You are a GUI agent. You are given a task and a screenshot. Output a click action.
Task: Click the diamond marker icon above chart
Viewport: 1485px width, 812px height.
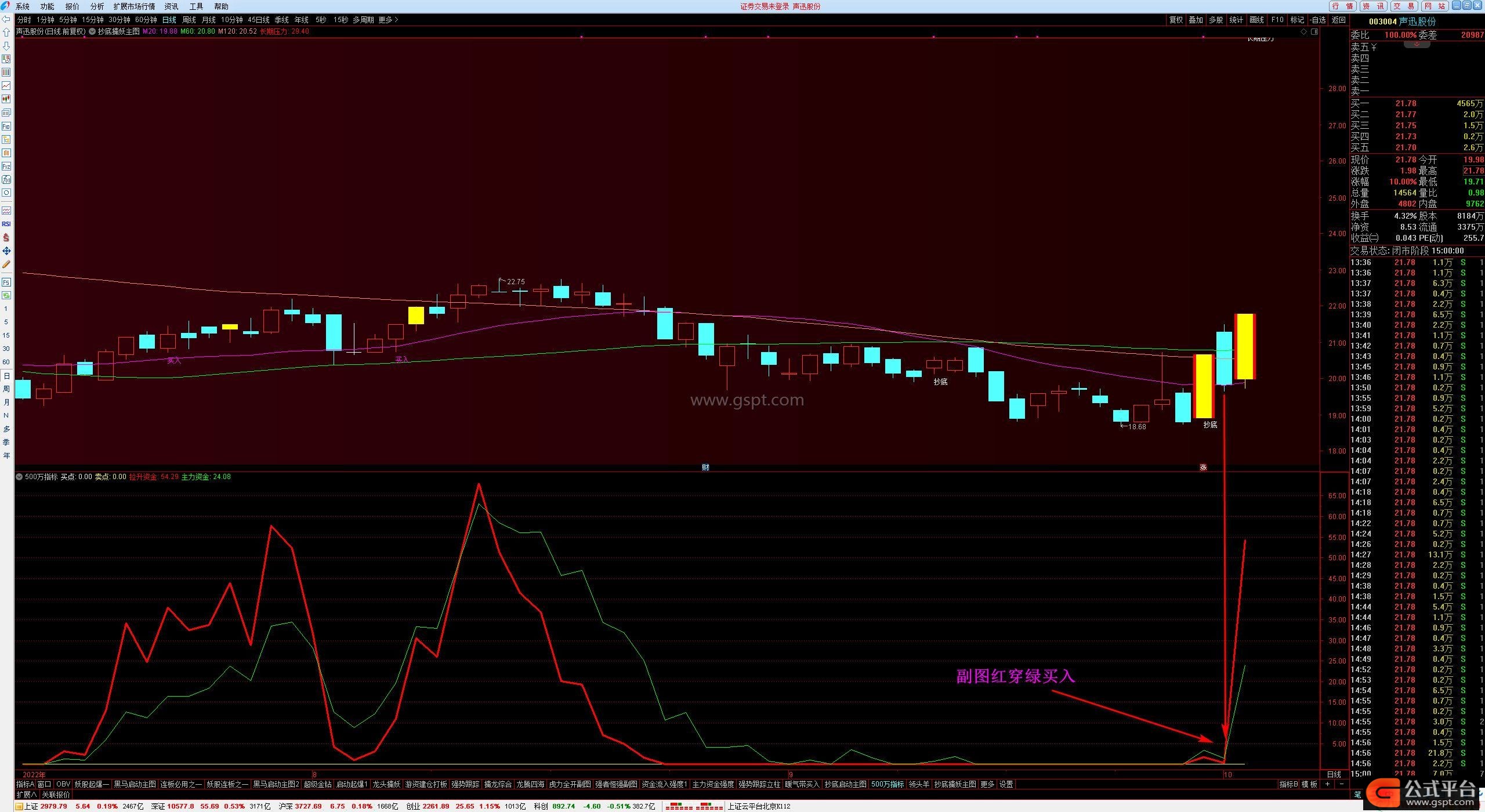click(x=1304, y=32)
